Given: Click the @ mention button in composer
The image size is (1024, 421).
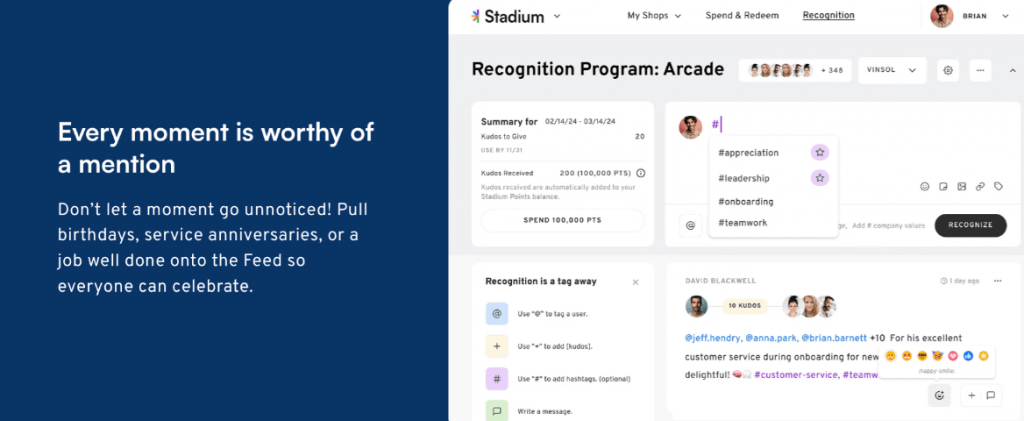Looking at the screenshot, I should pos(690,225).
